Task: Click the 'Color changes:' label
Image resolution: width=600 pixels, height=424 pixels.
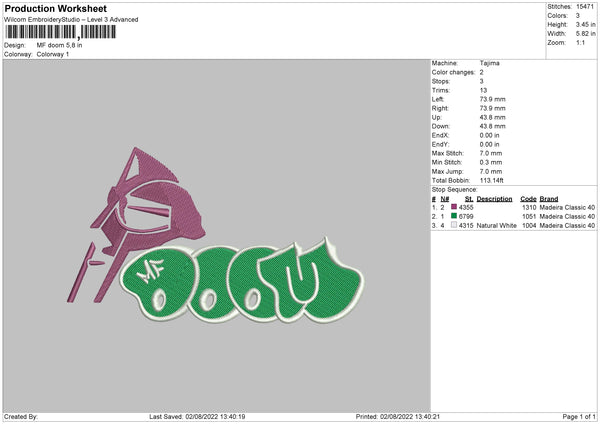Action: point(453,72)
